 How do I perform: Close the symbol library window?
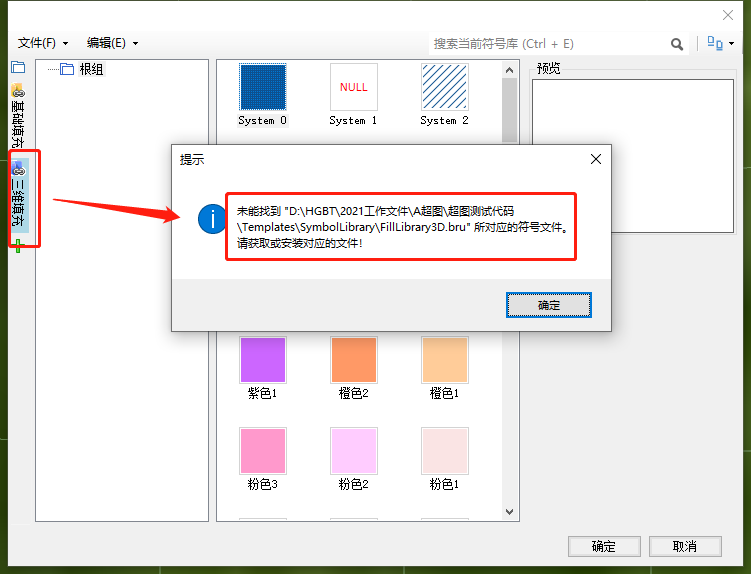click(x=728, y=15)
